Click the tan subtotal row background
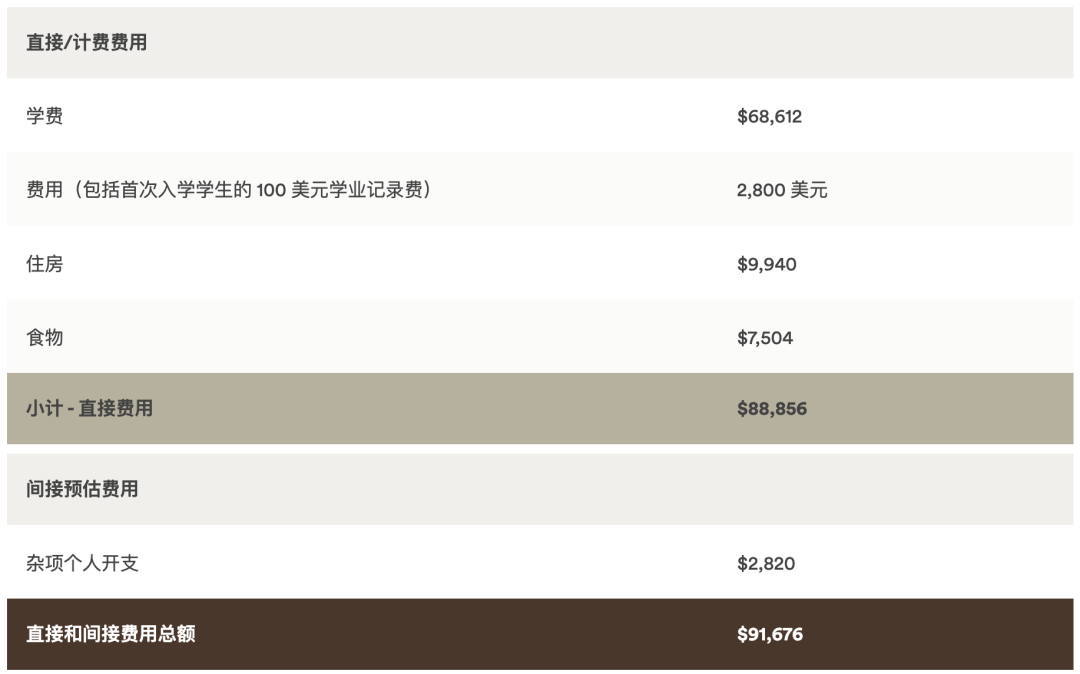This screenshot has height=674, width=1080. click(x=540, y=408)
